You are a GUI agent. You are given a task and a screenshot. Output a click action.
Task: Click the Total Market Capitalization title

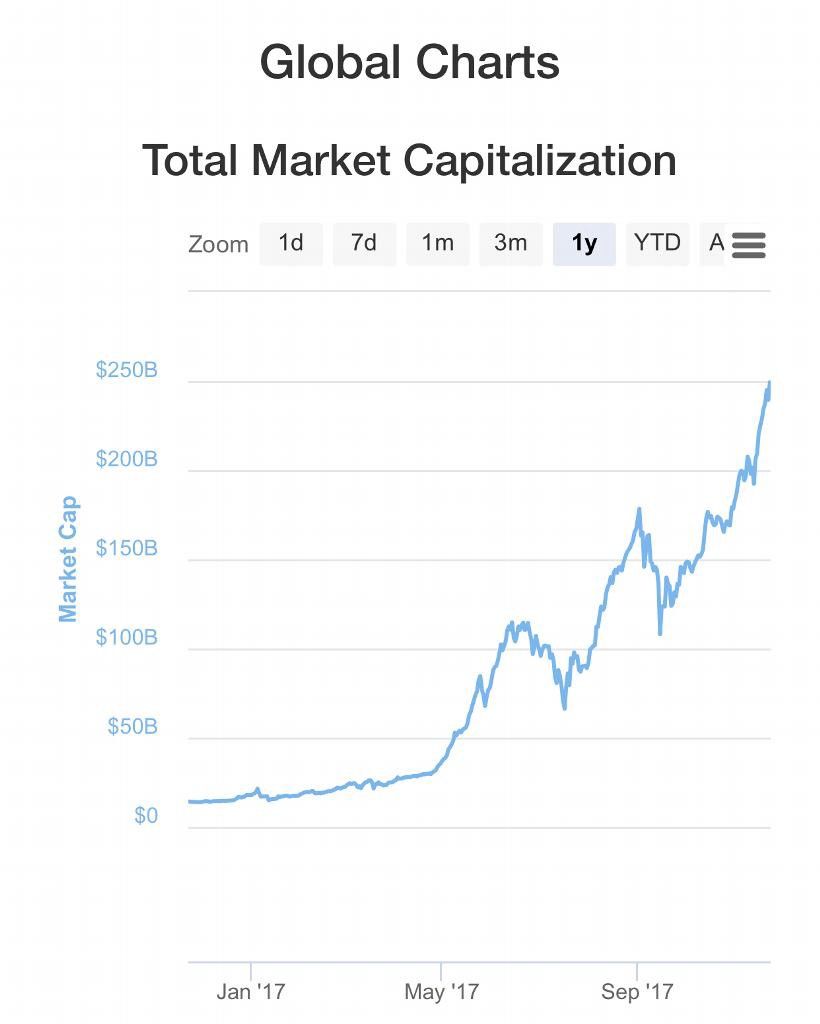409,160
